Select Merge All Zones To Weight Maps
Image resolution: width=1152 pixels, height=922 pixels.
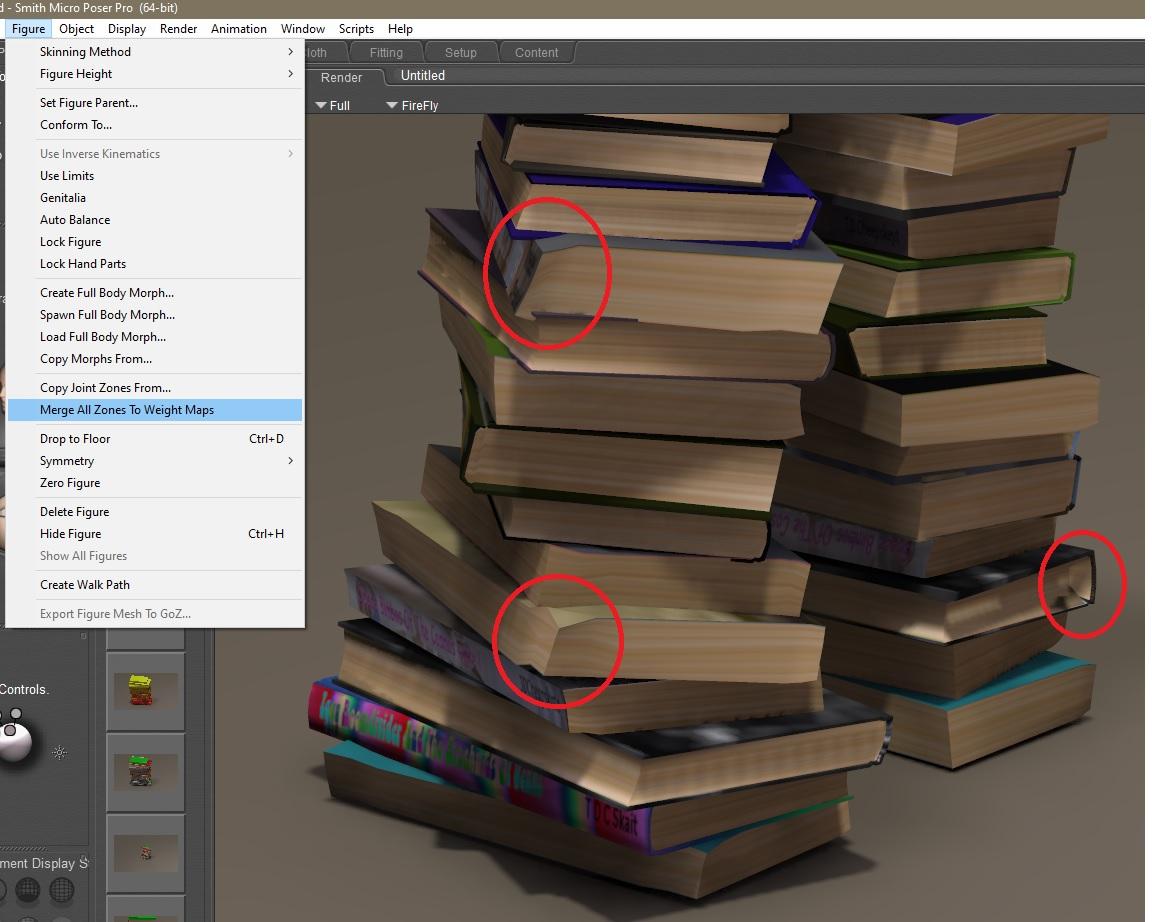155,410
